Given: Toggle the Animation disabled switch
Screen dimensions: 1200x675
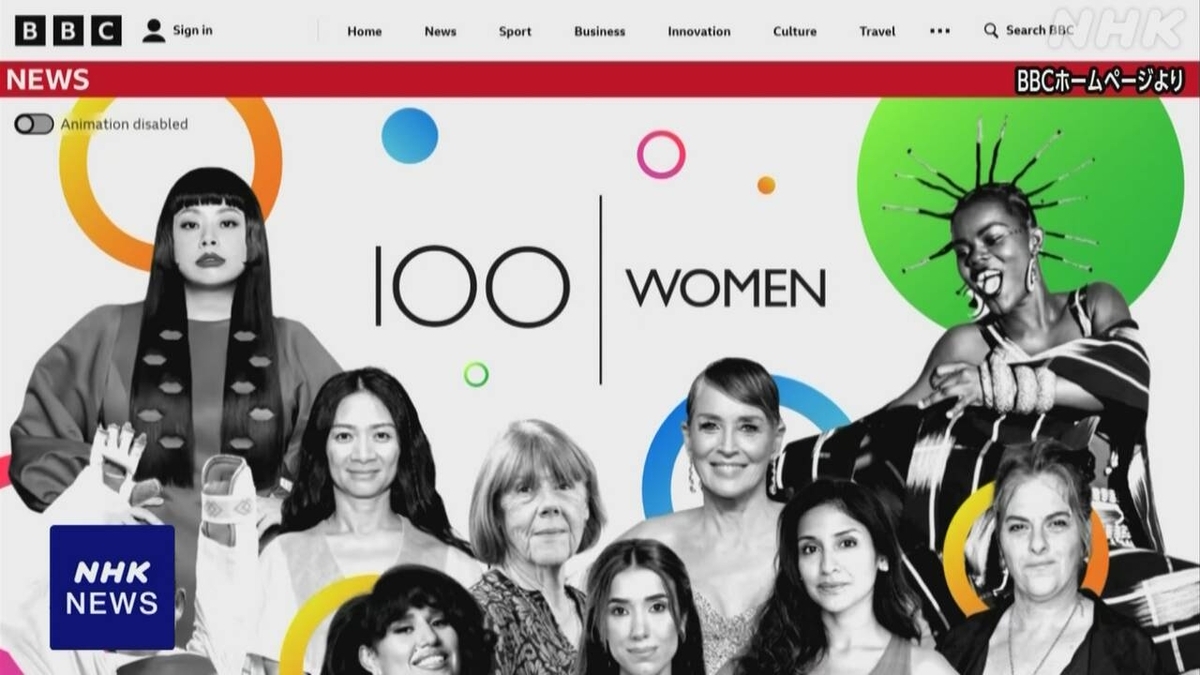Looking at the screenshot, I should pyautogui.click(x=34, y=124).
